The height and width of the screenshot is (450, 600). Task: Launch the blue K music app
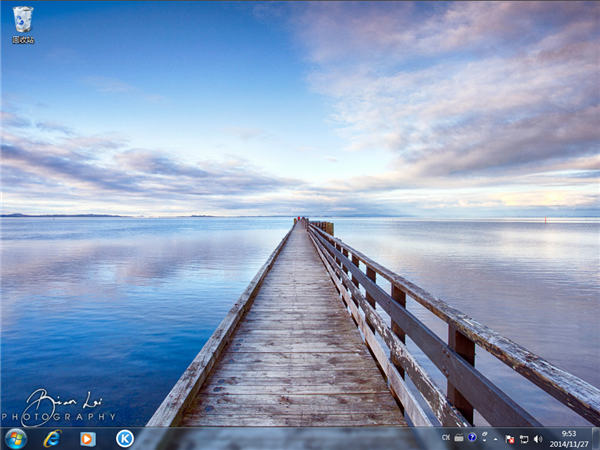[x=124, y=438]
